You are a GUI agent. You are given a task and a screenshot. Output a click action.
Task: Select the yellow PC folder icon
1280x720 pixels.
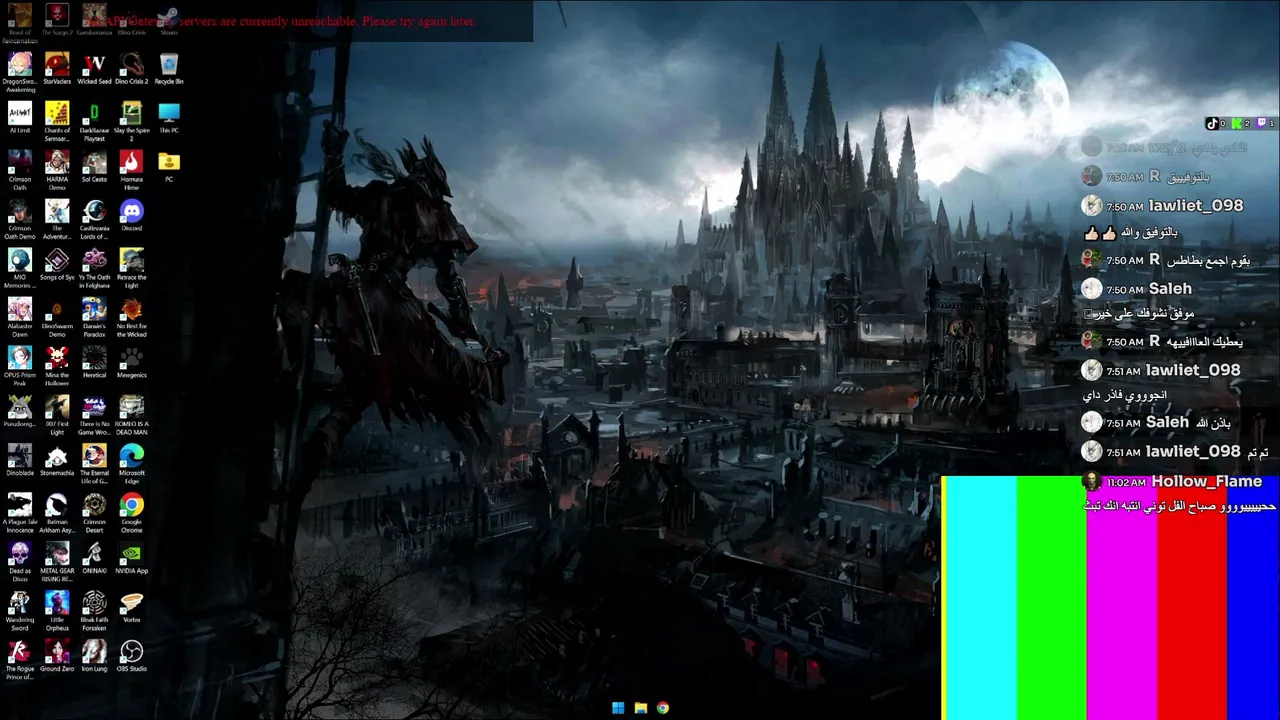point(169,165)
